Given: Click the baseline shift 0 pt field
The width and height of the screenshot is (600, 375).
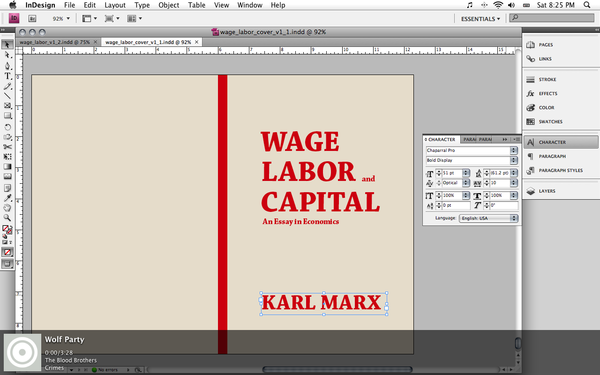Looking at the screenshot, I should pyautogui.click(x=456, y=206).
